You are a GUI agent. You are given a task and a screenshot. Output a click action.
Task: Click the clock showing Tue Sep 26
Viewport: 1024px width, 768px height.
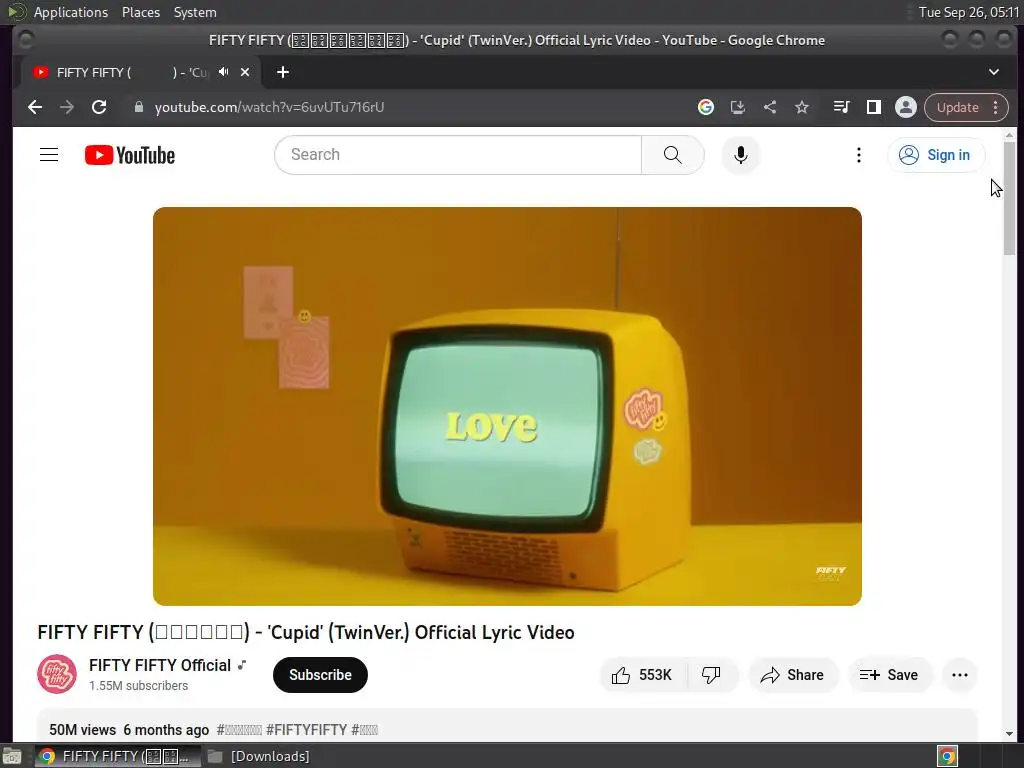(x=969, y=12)
